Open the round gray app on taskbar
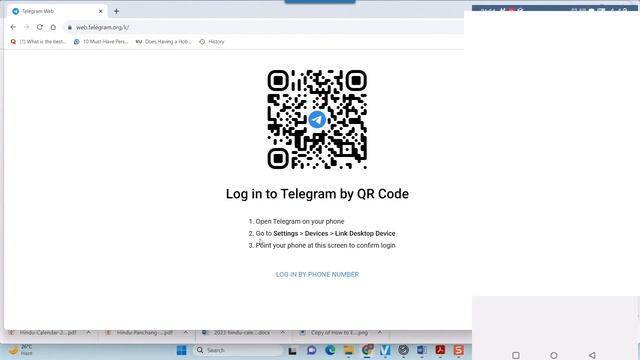Viewport: 640px width, 360px height. pos(403,350)
